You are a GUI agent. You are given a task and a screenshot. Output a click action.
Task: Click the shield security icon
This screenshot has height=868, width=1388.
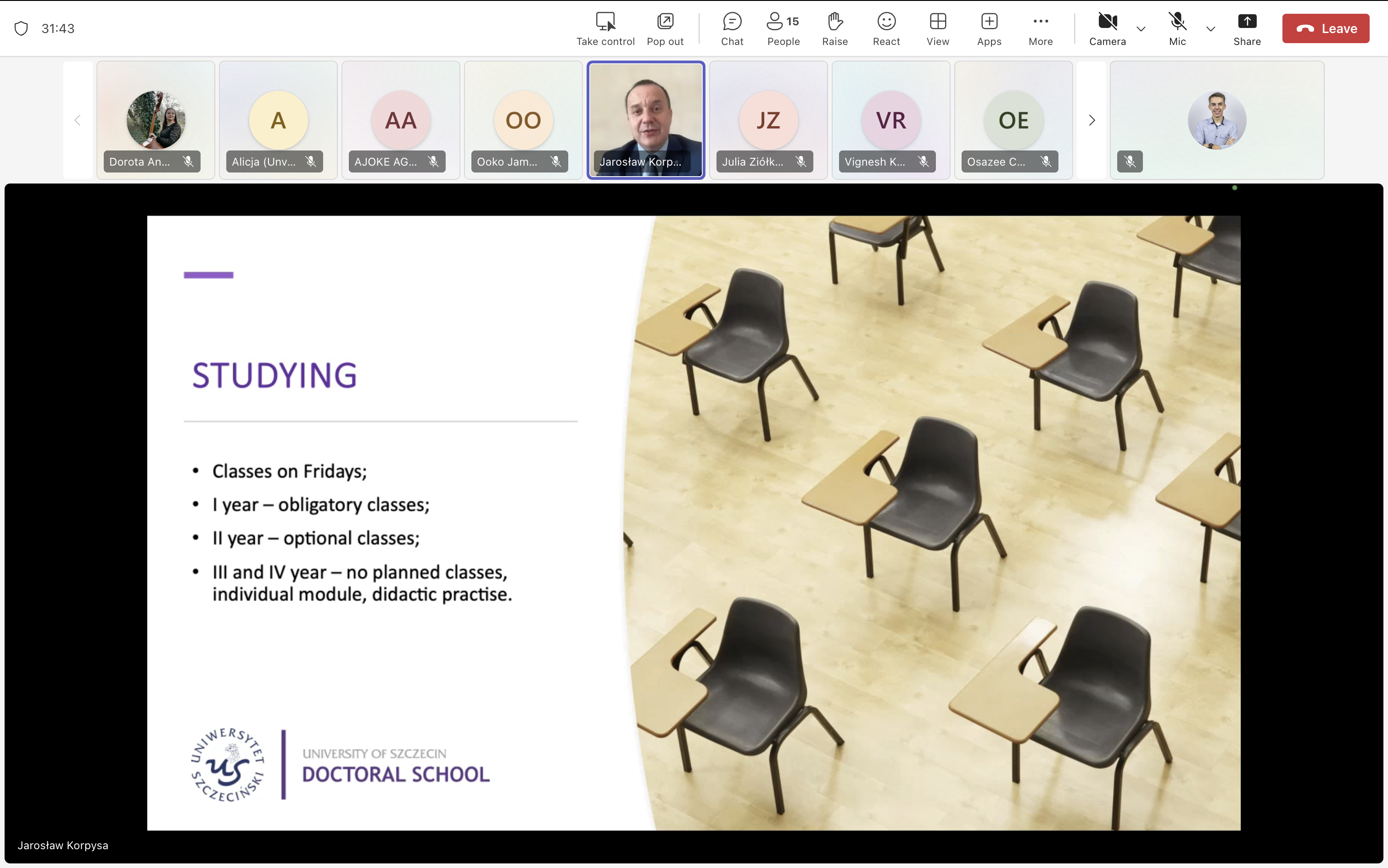coord(21,29)
